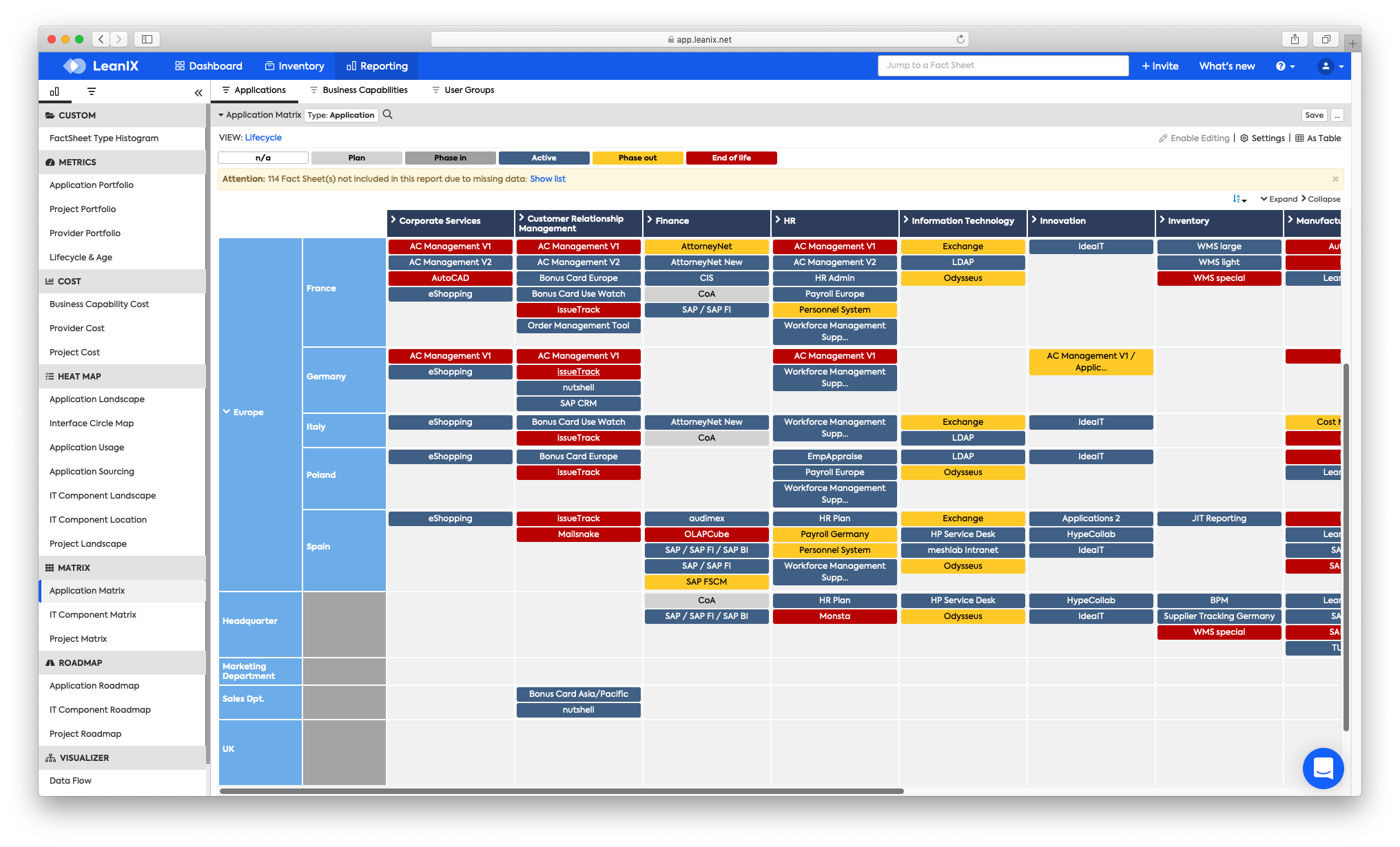
Task: Select the Applications filter tab
Action: pos(254,90)
